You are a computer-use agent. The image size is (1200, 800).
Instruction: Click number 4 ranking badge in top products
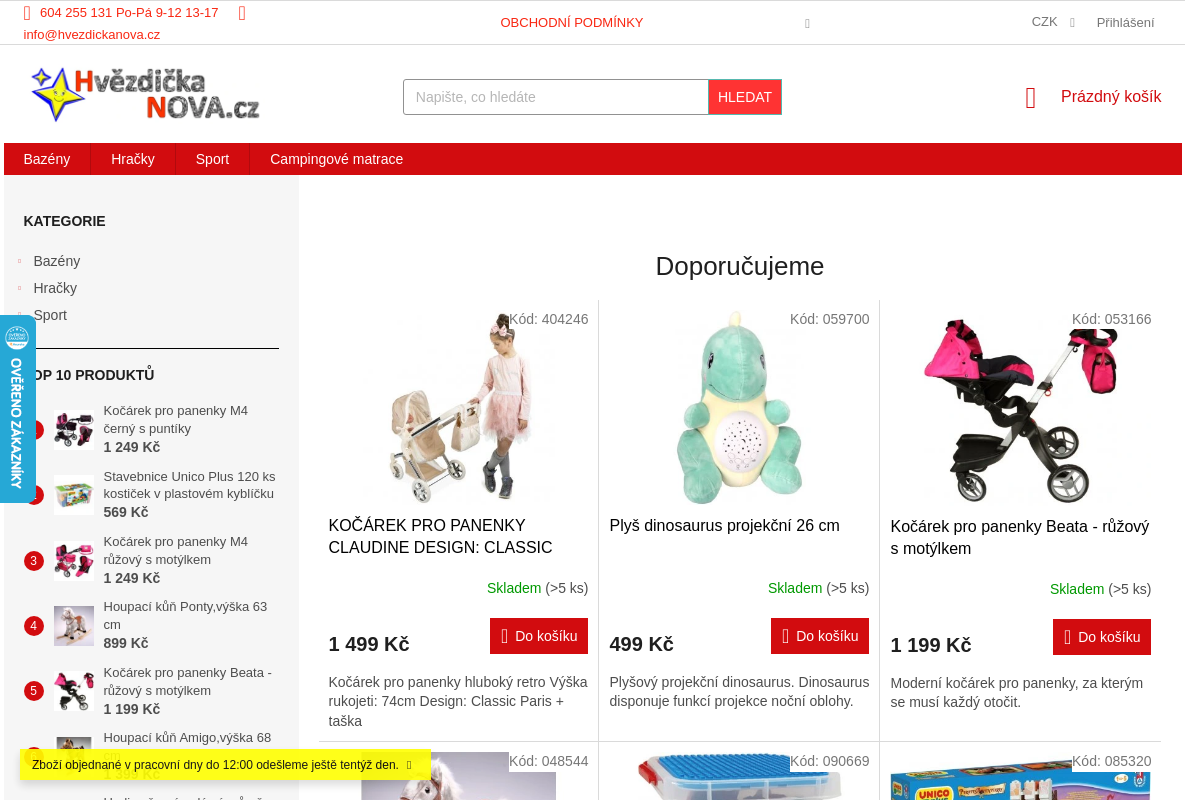coord(34,626)
